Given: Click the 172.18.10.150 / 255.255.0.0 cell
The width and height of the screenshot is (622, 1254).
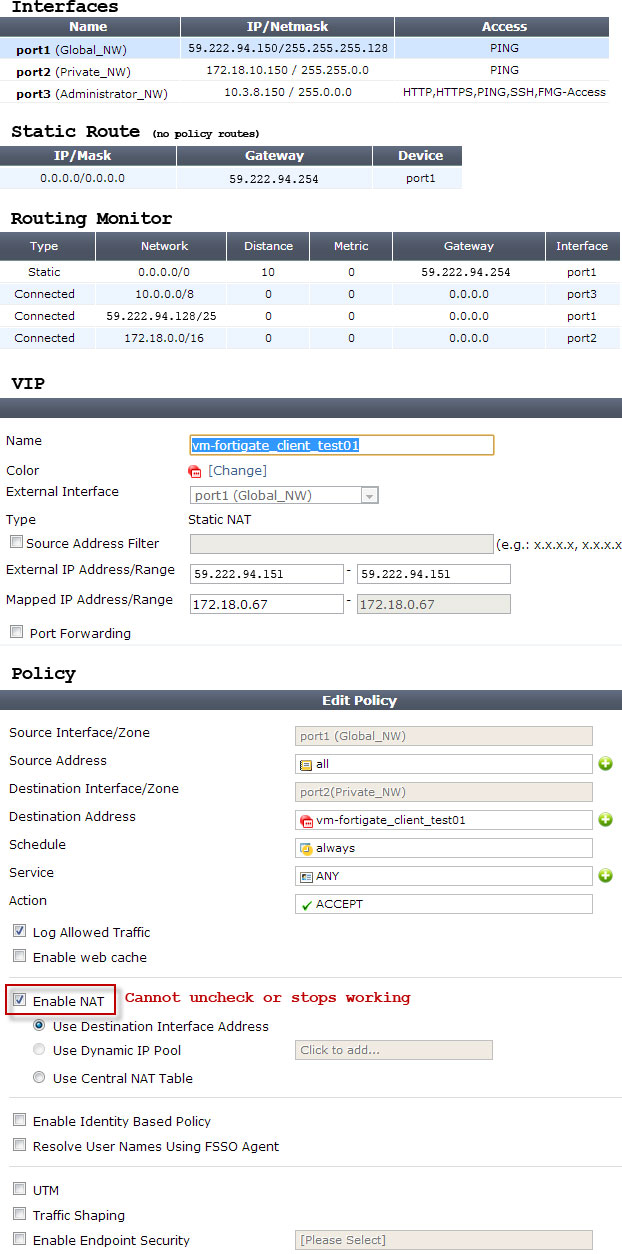Looking at the screenshot, I should click(287, 71).
